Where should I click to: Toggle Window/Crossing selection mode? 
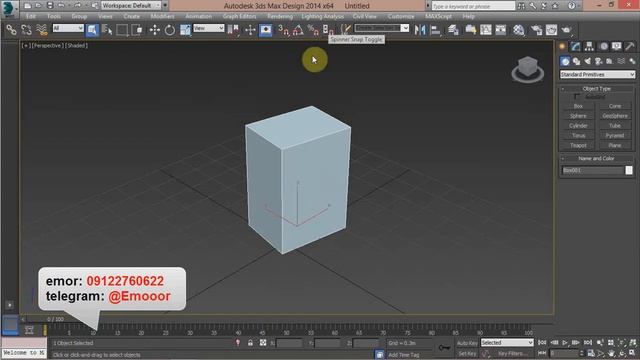[137, 30]
